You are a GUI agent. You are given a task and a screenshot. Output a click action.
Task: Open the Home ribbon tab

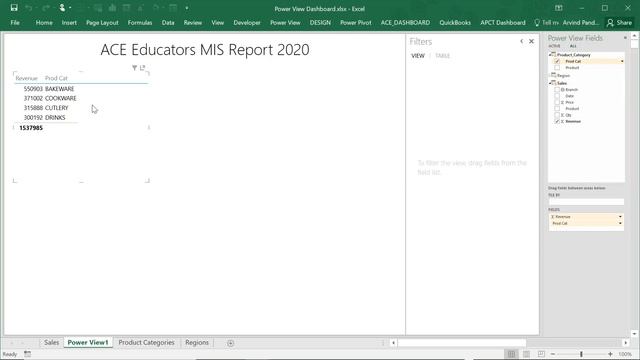(x=44, y=23)
